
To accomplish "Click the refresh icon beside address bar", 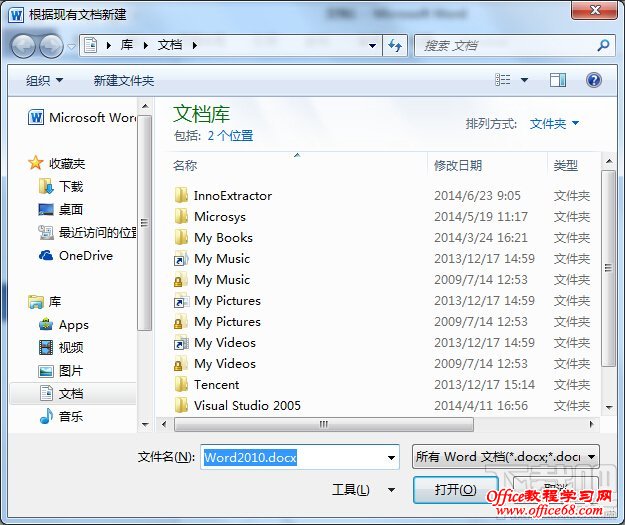I will [395, 45].
